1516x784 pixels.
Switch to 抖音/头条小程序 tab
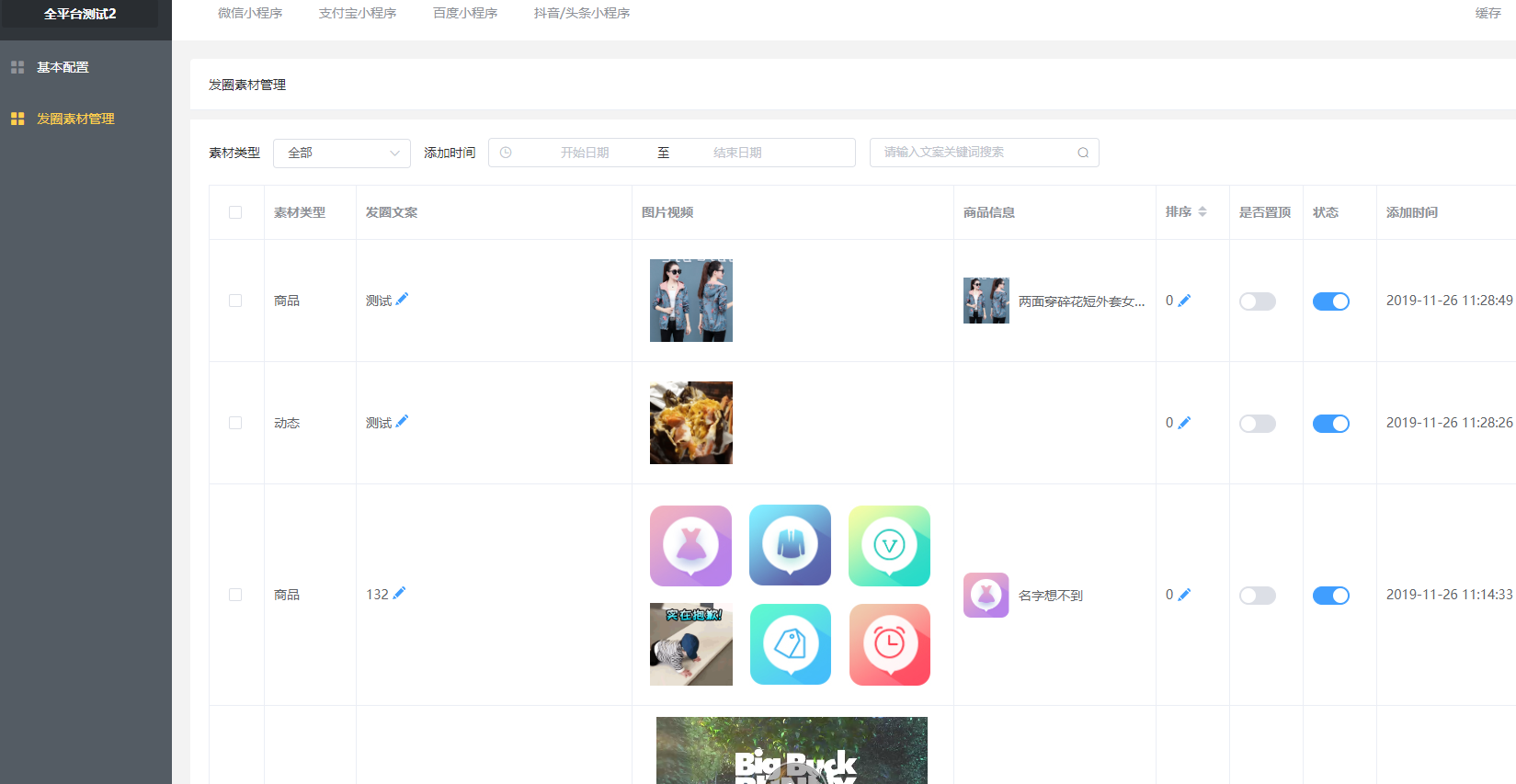[x=582, y=13]
